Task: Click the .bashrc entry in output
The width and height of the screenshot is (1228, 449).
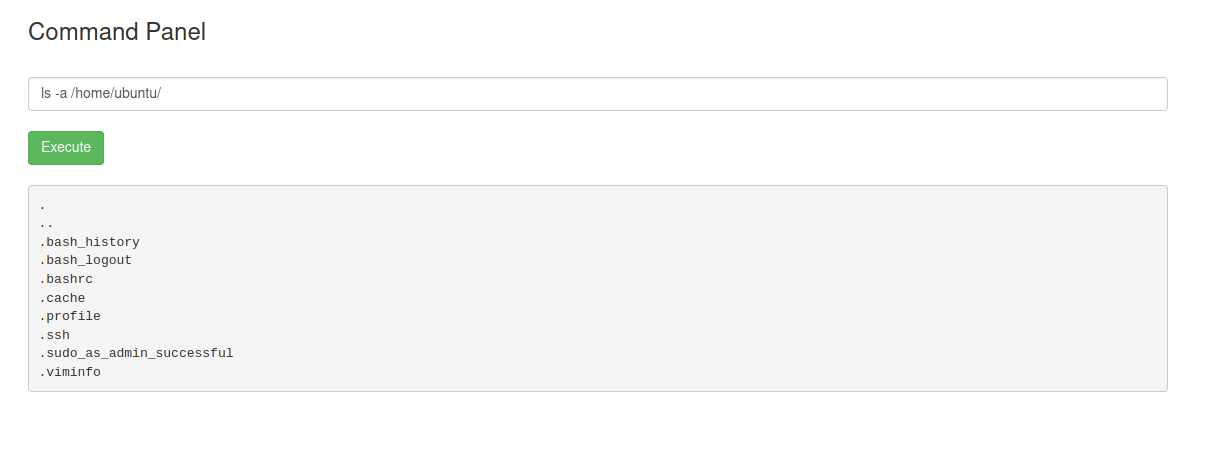Action: [67, 279]
